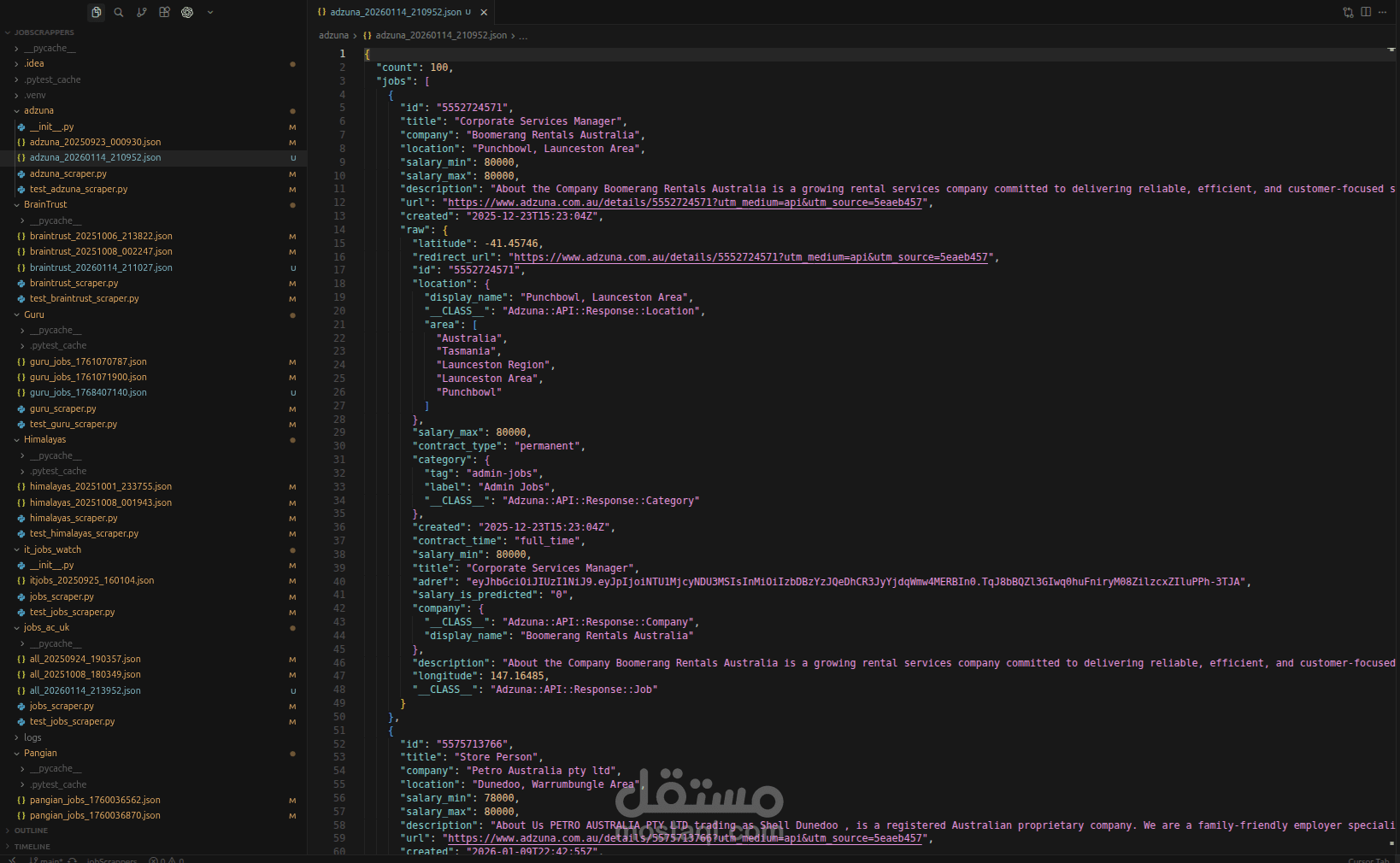Collapse the it_jobs_watch folder

point(52,549)
